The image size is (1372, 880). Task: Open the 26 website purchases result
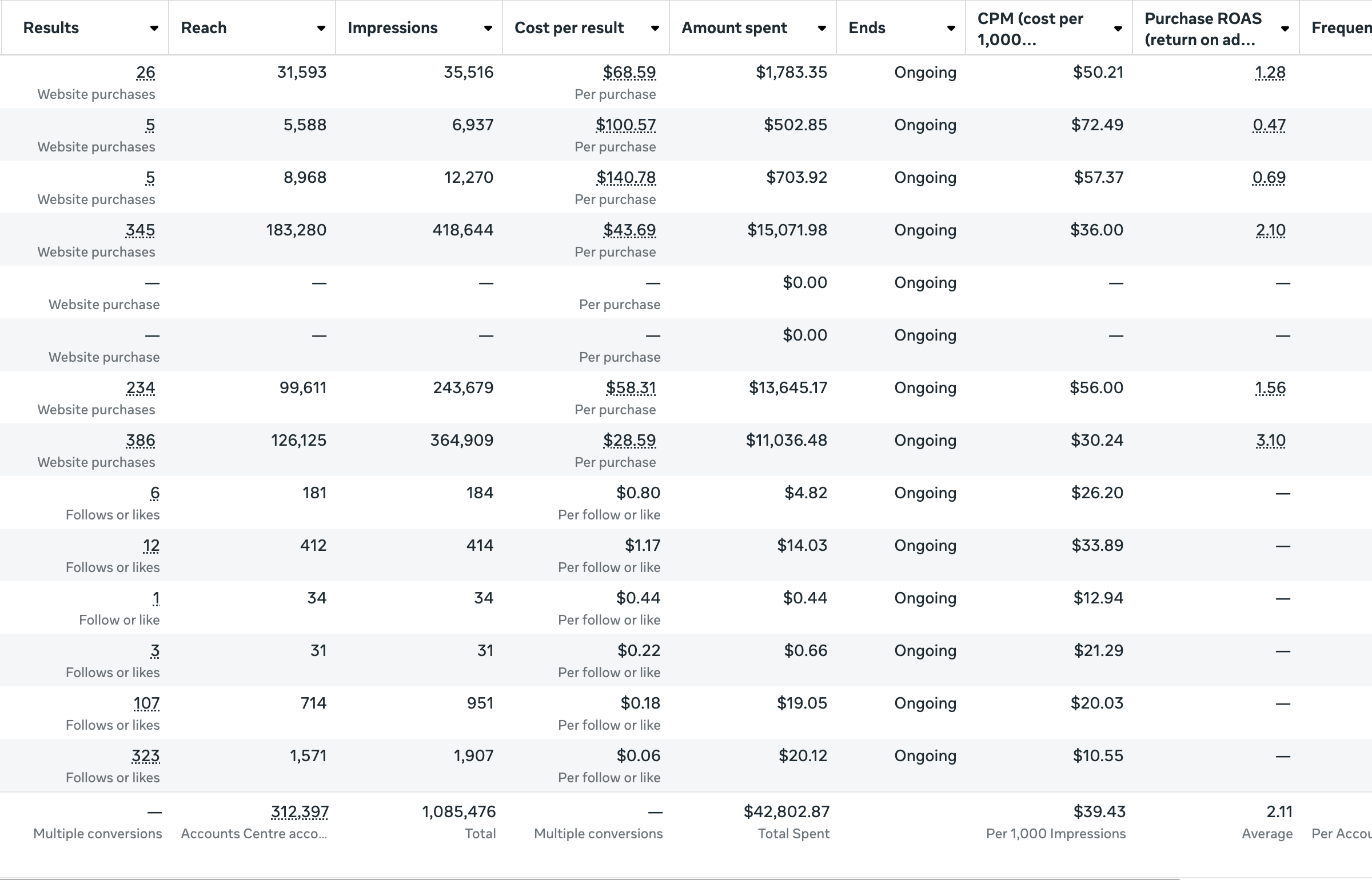(x=145, y=73)
